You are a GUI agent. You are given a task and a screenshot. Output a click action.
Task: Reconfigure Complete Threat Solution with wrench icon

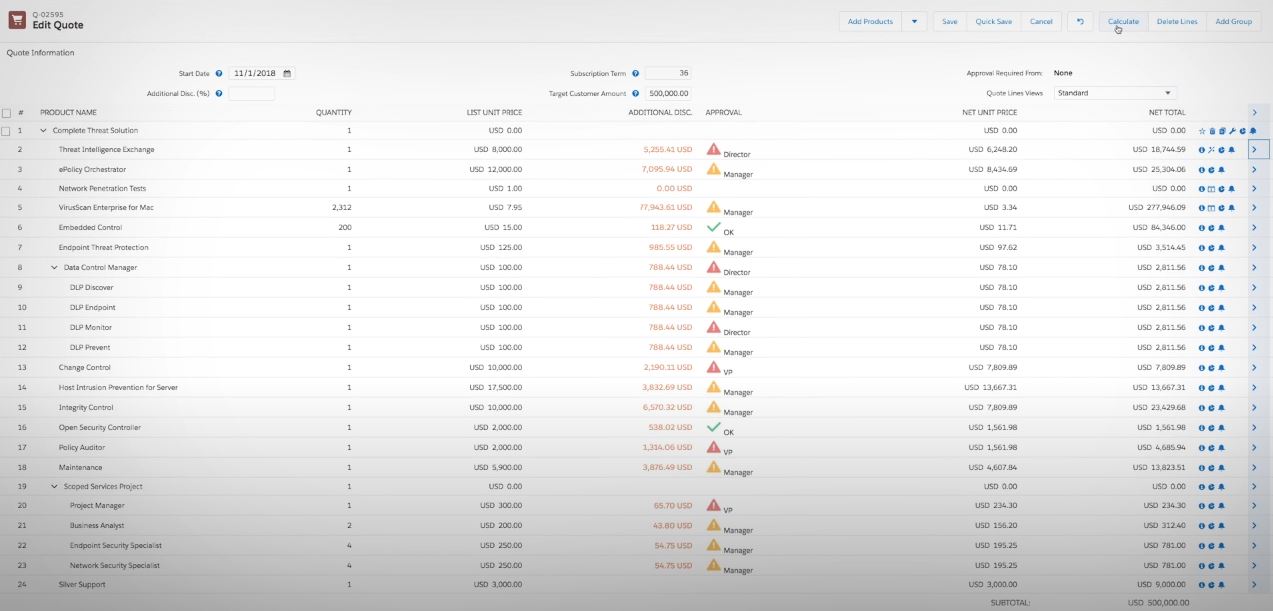point(1232,131)
